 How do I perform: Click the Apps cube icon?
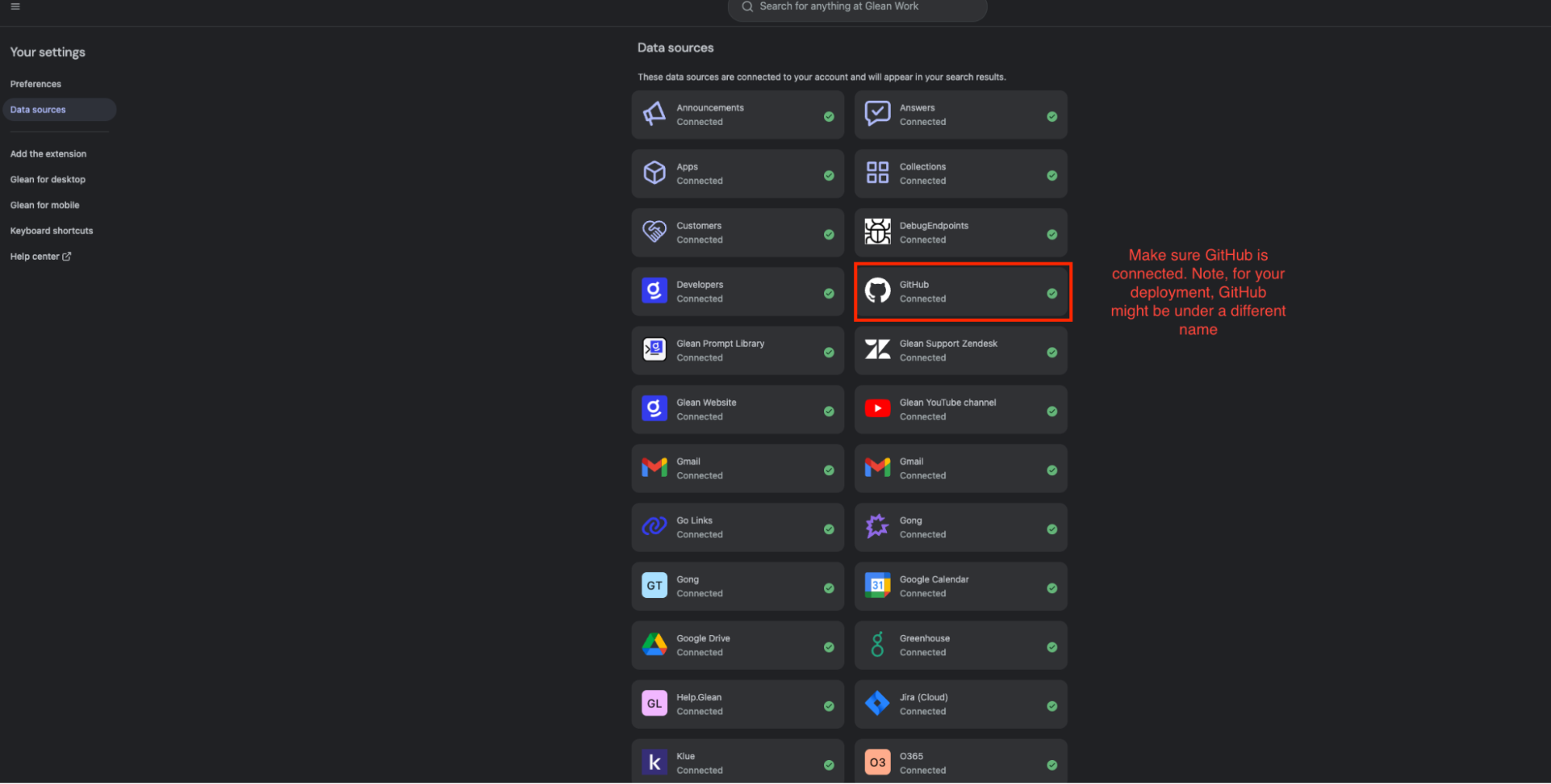(x=654, y=173)
